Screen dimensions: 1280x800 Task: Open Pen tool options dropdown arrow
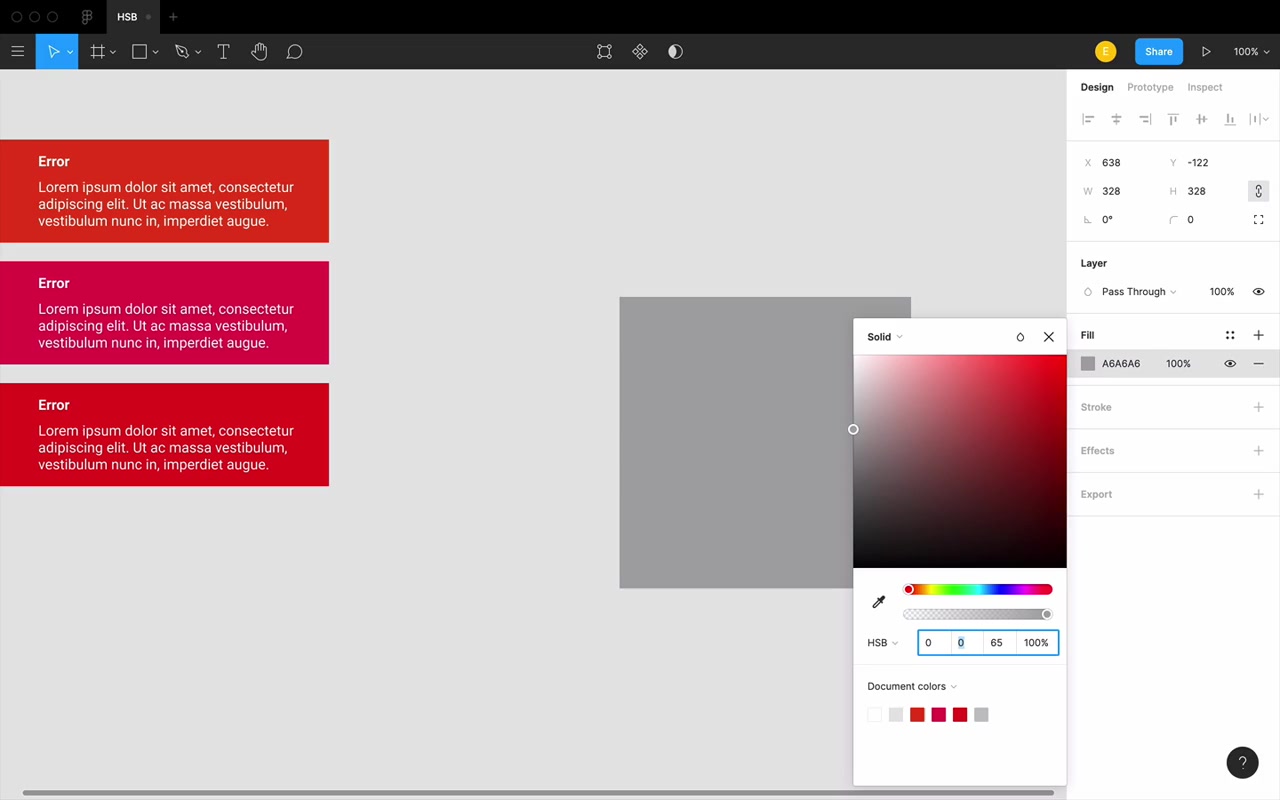(198, 52)
